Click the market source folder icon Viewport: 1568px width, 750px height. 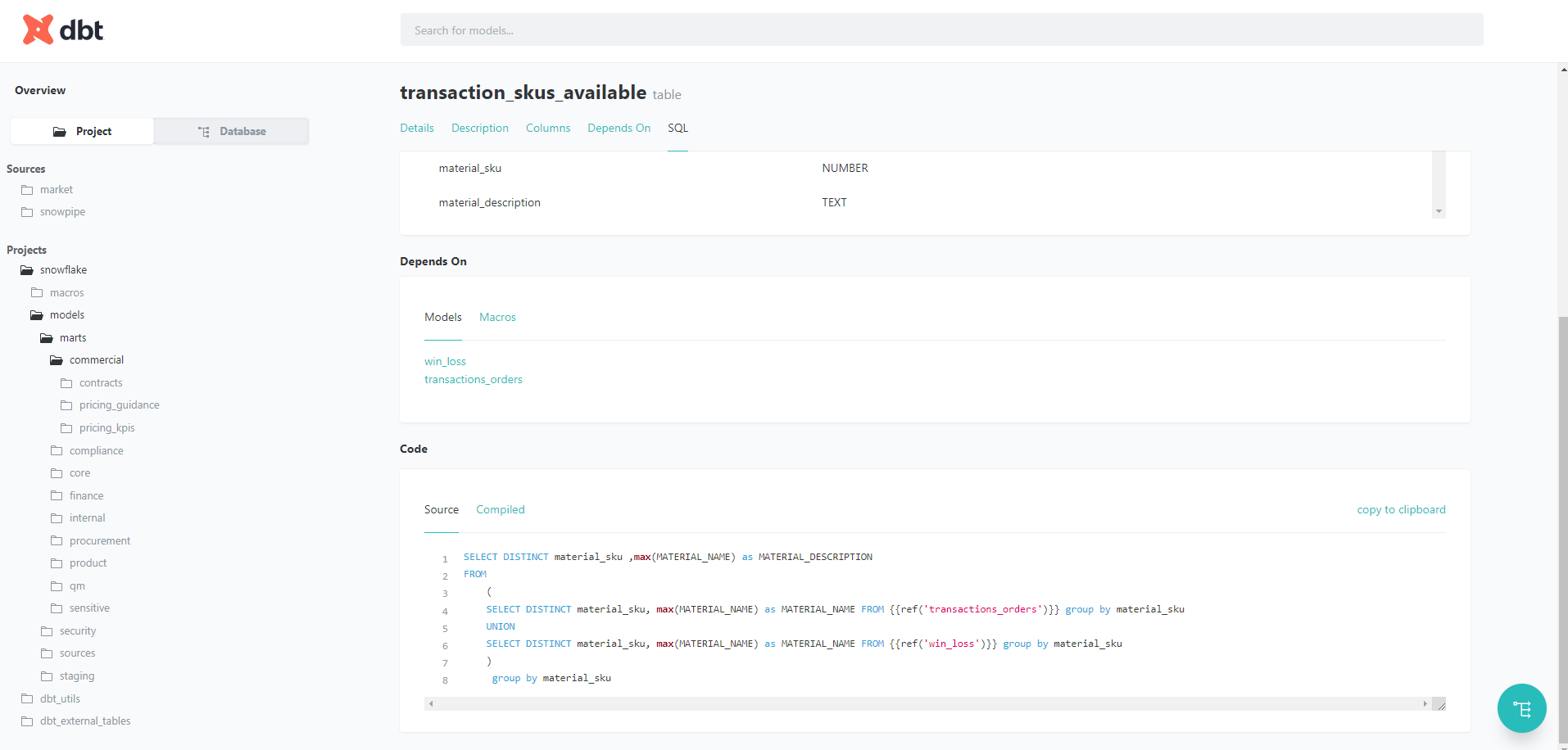point(27,190)
